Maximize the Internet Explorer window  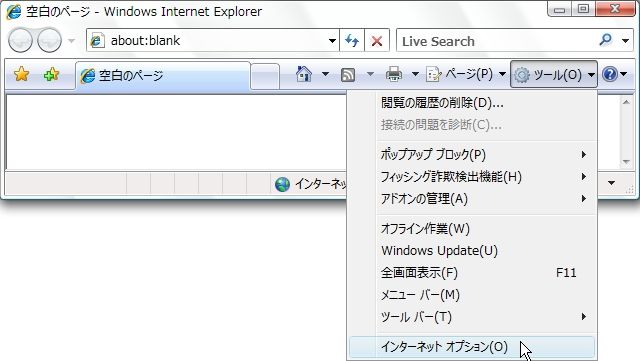click(x=583, y=9)
